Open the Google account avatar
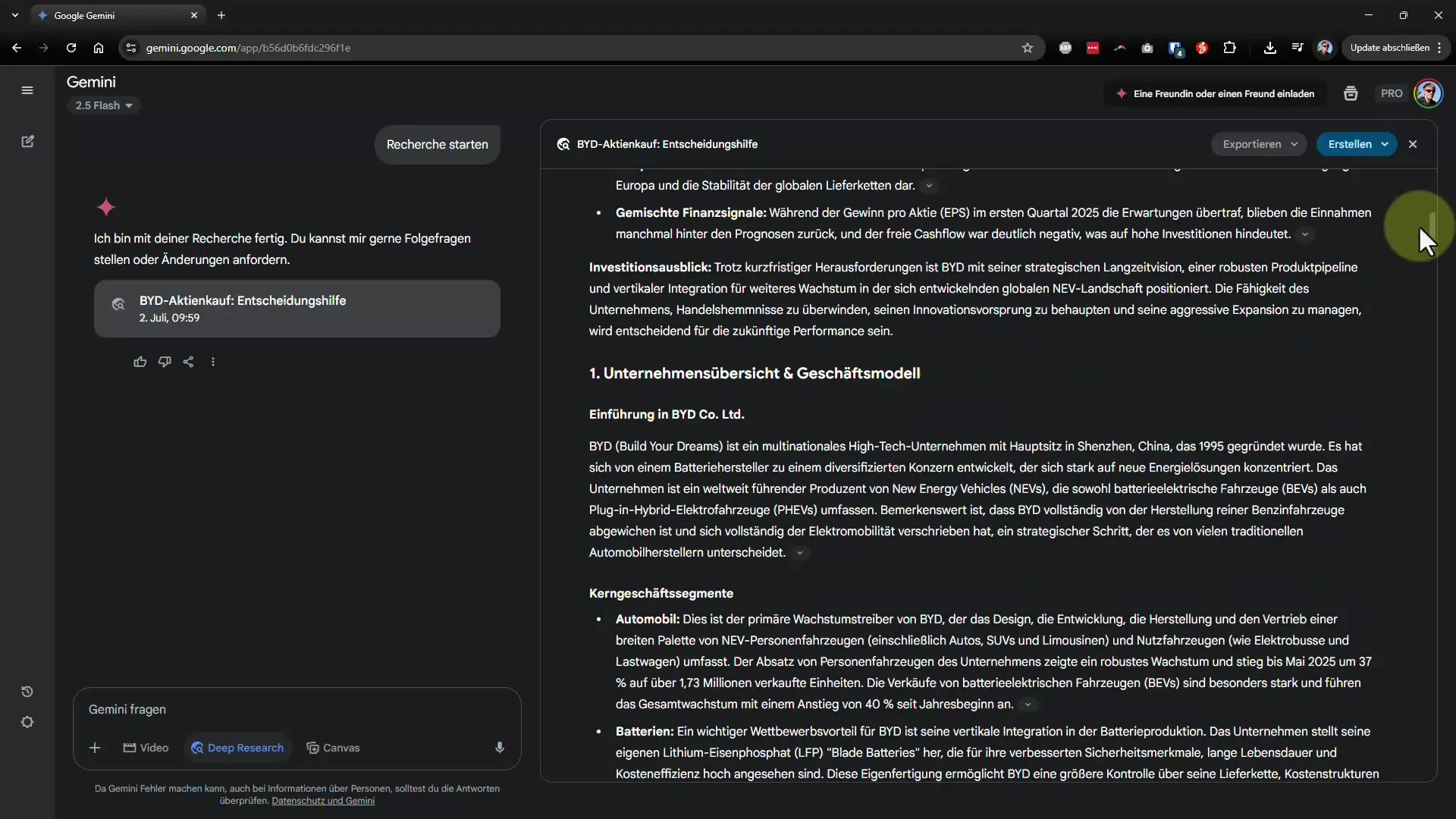The image size is (1456, 819). point(1429,93)
